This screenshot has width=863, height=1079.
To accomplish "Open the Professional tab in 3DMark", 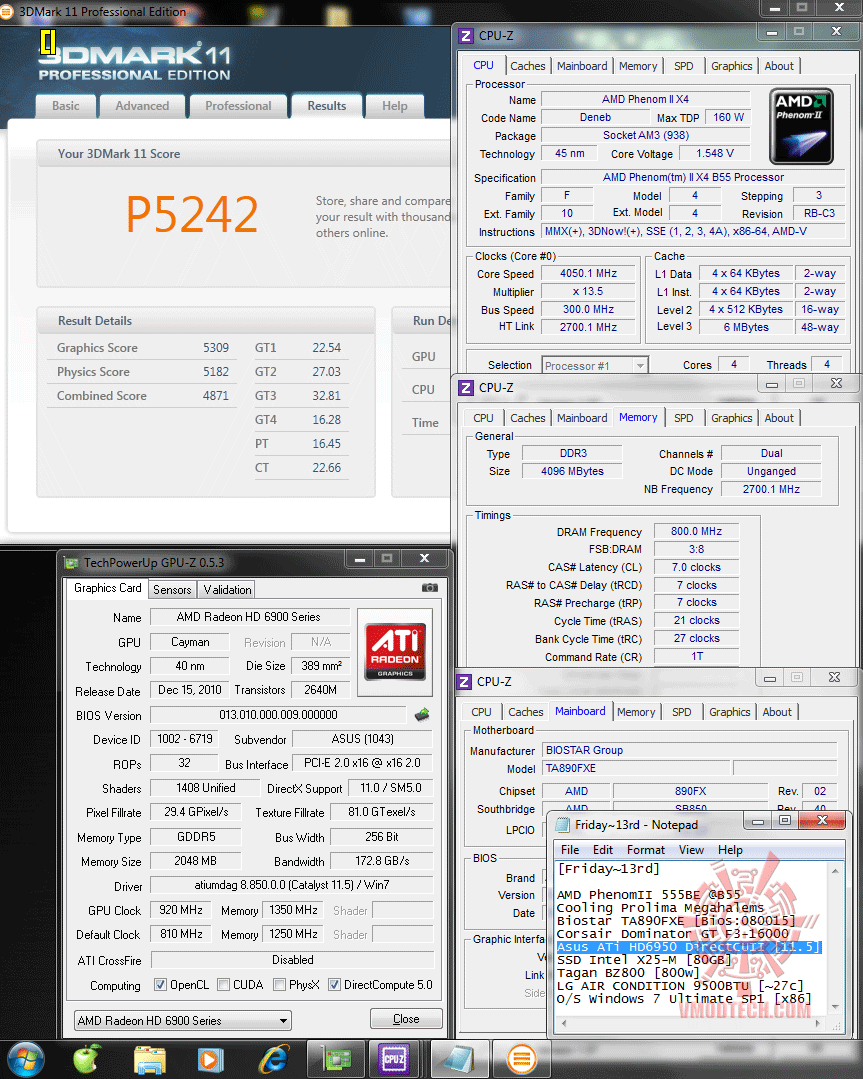I will point(238,106).
